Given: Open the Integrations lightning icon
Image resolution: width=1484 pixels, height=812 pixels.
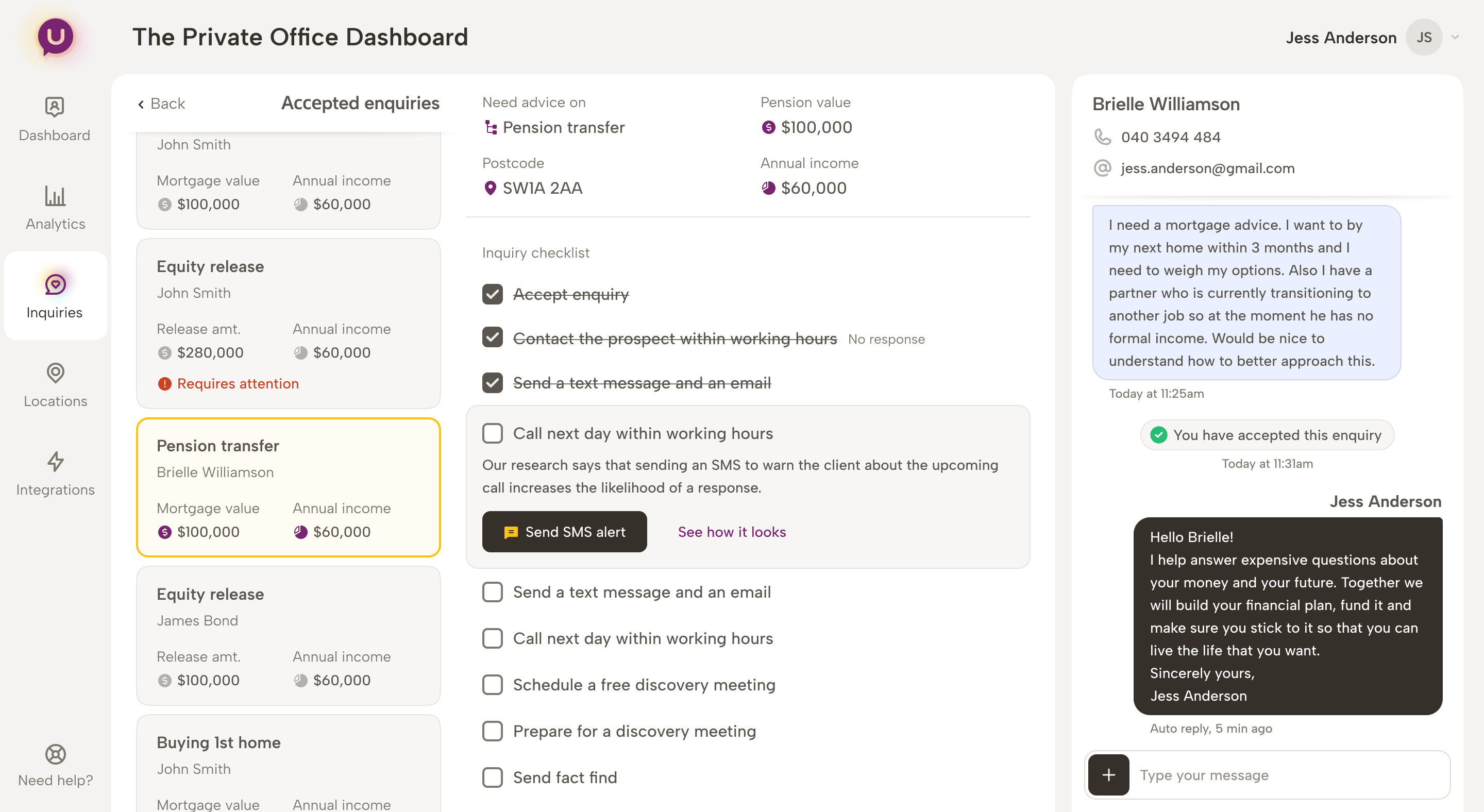Looking at the screenshot, I should [55, 461].
